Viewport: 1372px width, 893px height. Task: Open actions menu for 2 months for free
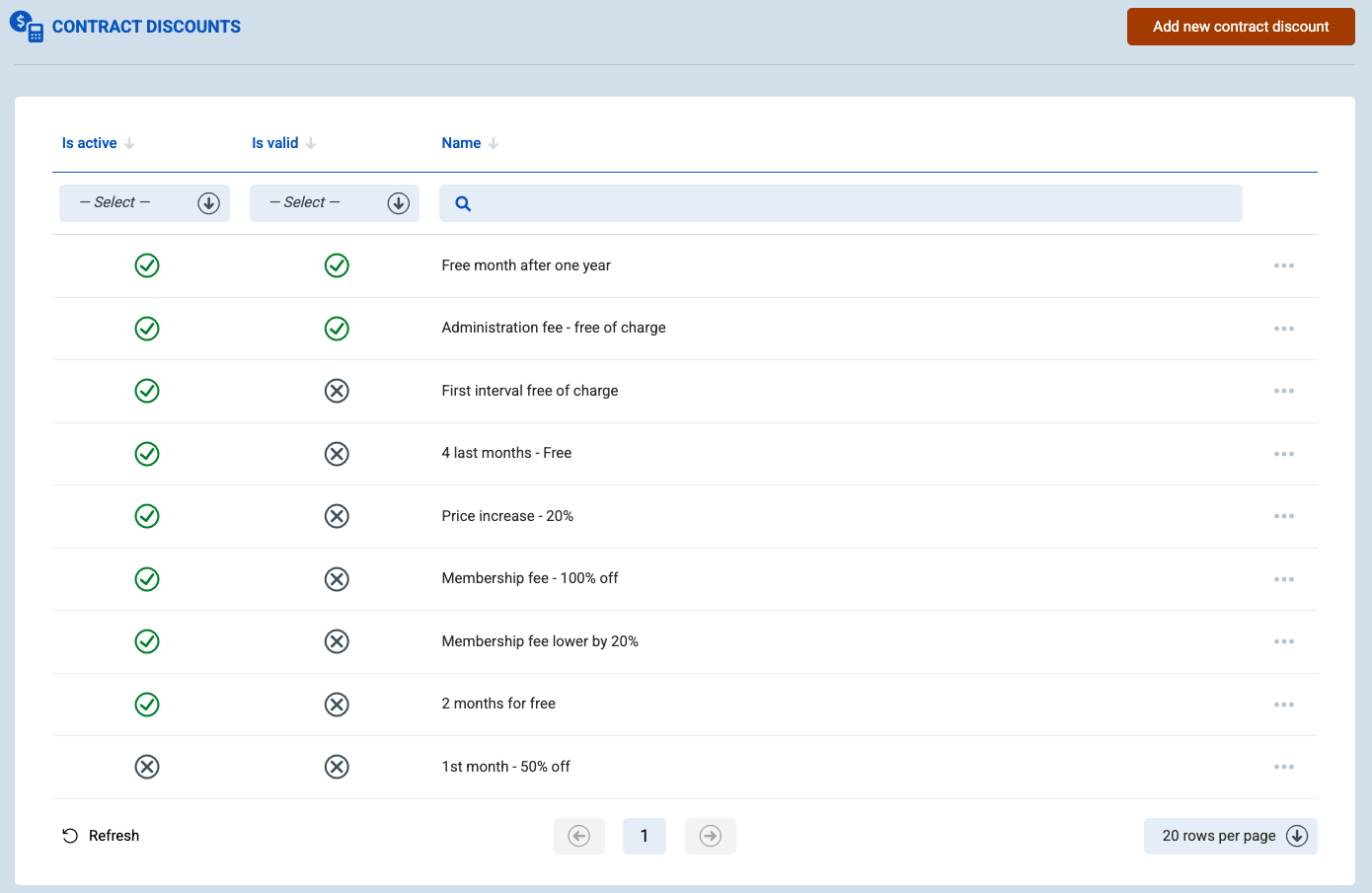[x=1283, y=705]
